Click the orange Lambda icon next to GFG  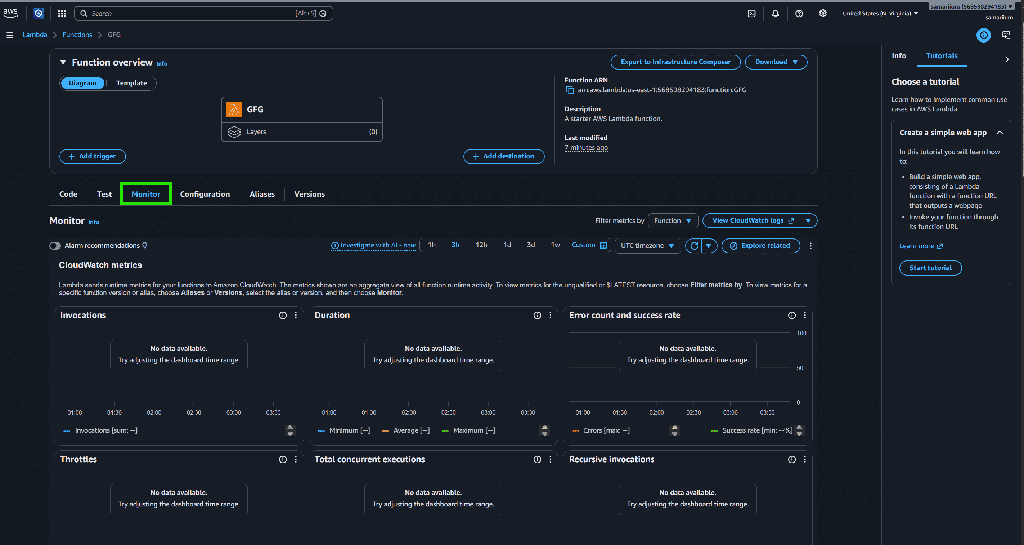pyautogui.click(x=234, y=109)
